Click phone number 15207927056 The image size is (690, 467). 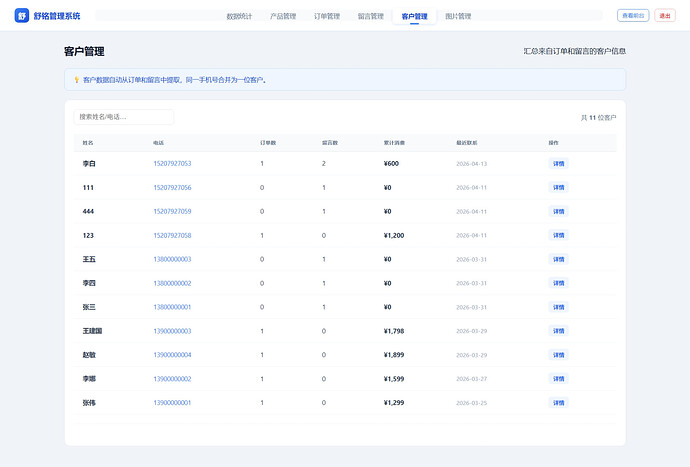(x=172, y=187)
